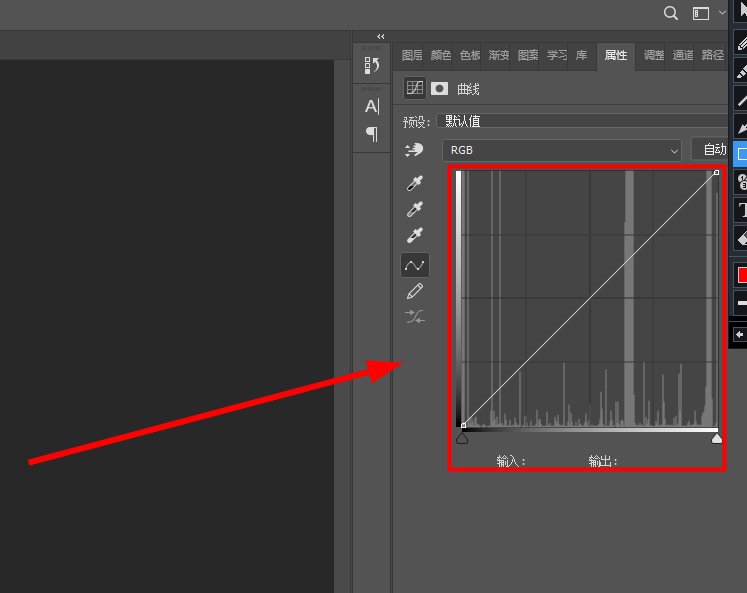Image resolution: width=747 pixels, height=593 pixels.
Task: Select the layer mask icon
Action: [439, 88]
